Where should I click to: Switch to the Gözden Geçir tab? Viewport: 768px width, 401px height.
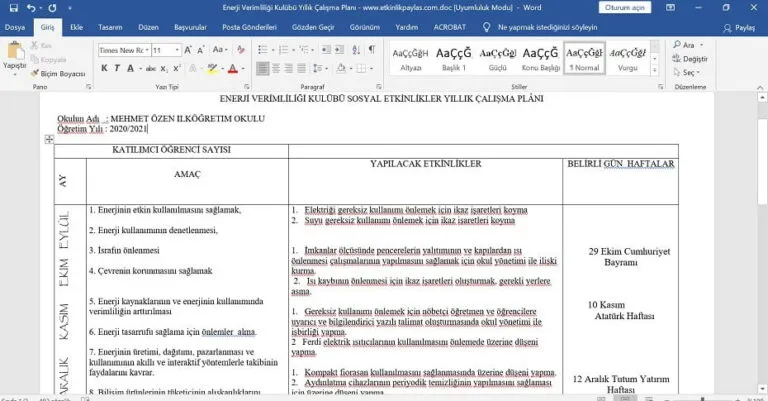pos(313,27)
